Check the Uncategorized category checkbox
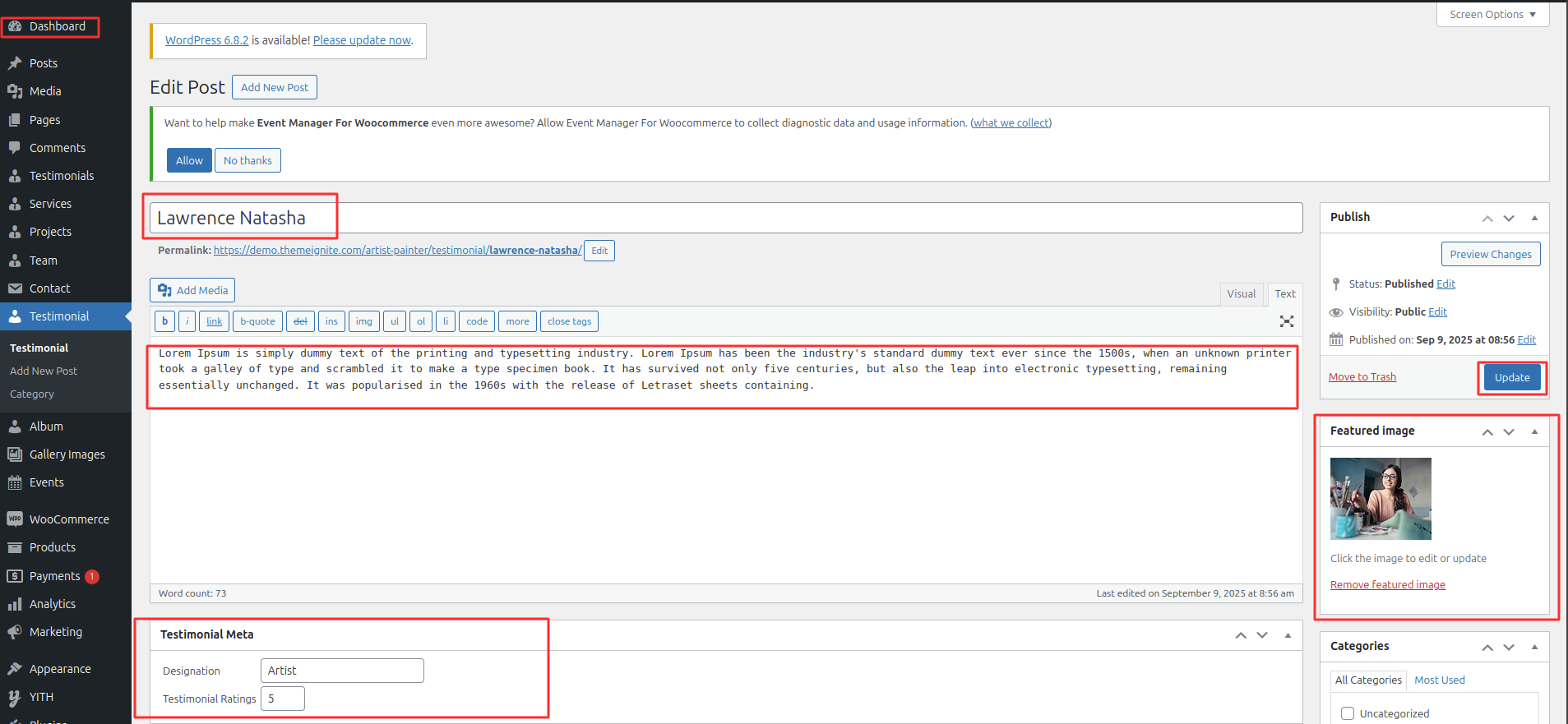 1348,713
